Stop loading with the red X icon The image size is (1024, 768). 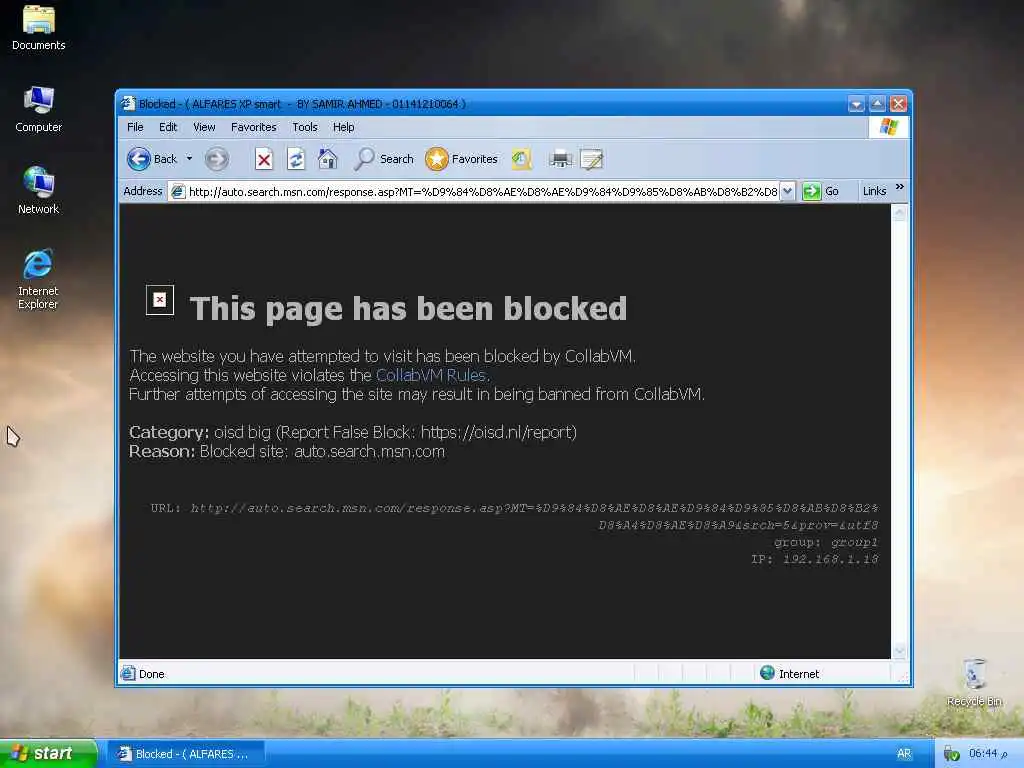264,159
